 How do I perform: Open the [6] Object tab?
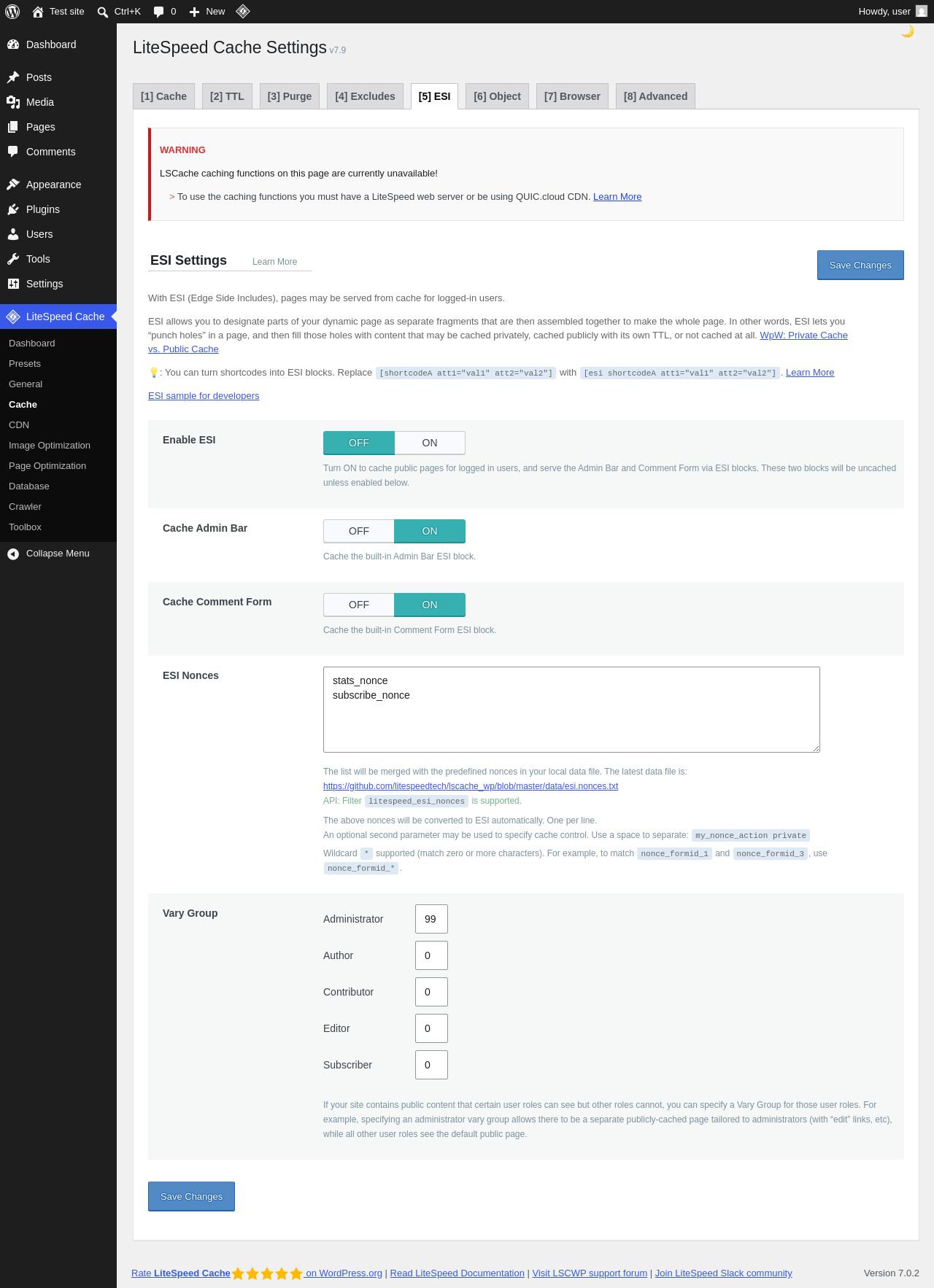[497, 96]
